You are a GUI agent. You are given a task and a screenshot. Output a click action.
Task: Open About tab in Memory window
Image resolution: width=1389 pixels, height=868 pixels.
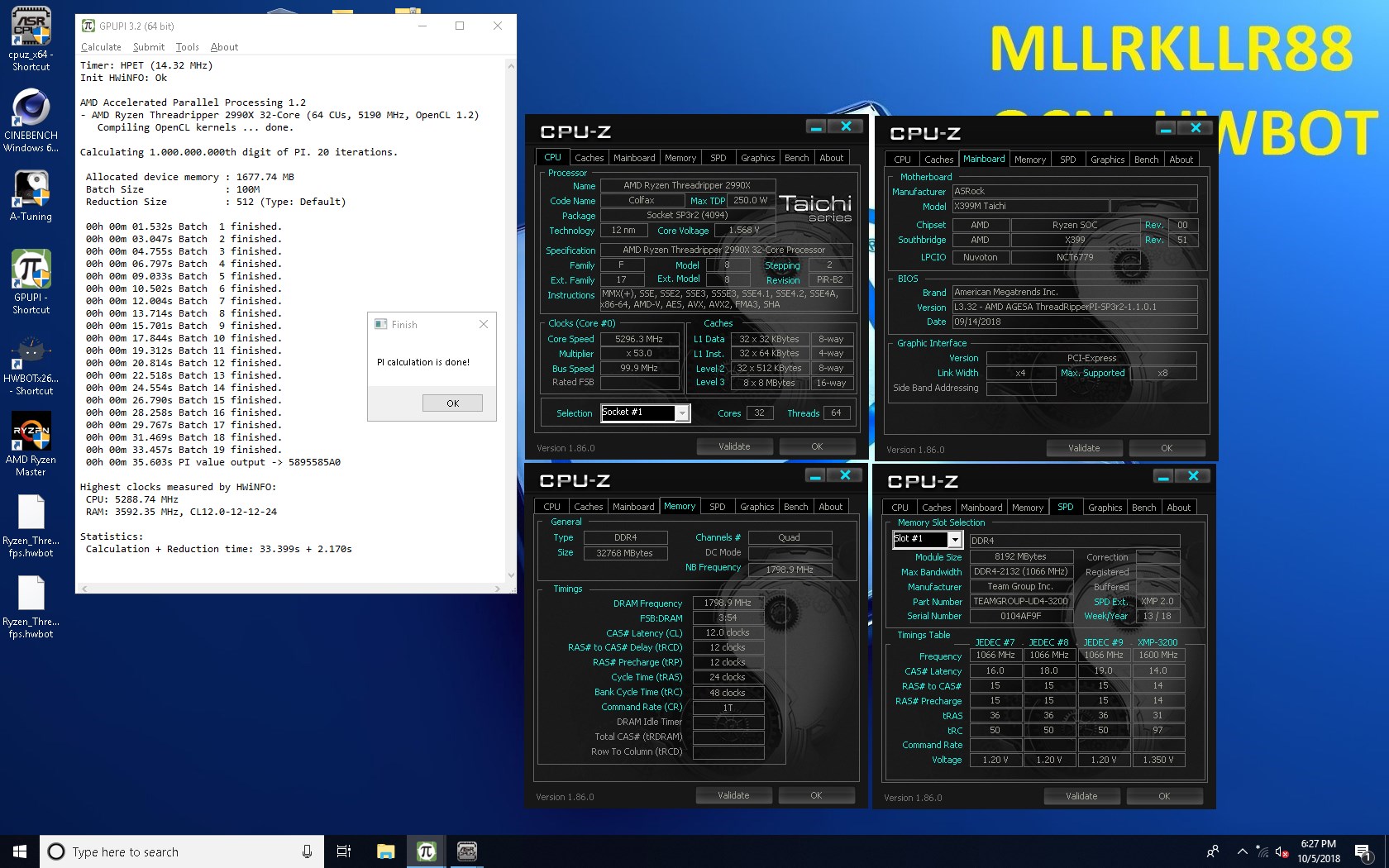coord(830,507)
